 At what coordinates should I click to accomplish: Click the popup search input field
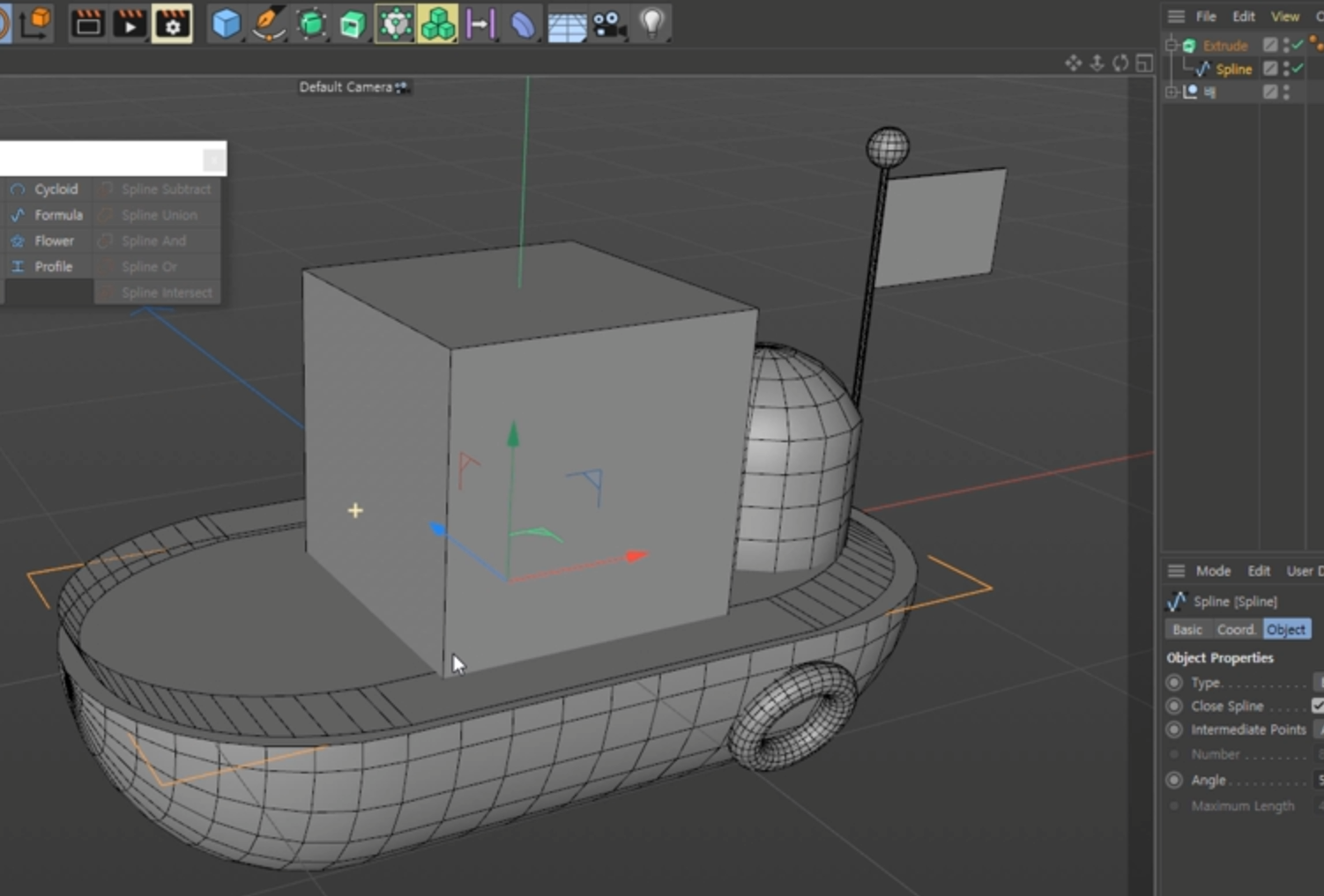pyautogui.click(x=101, y=159)
